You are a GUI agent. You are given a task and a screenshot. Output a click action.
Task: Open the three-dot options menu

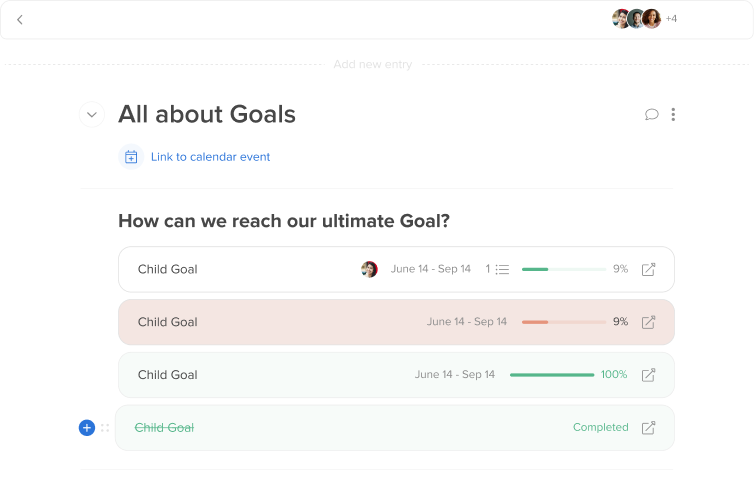pos(673,114)
